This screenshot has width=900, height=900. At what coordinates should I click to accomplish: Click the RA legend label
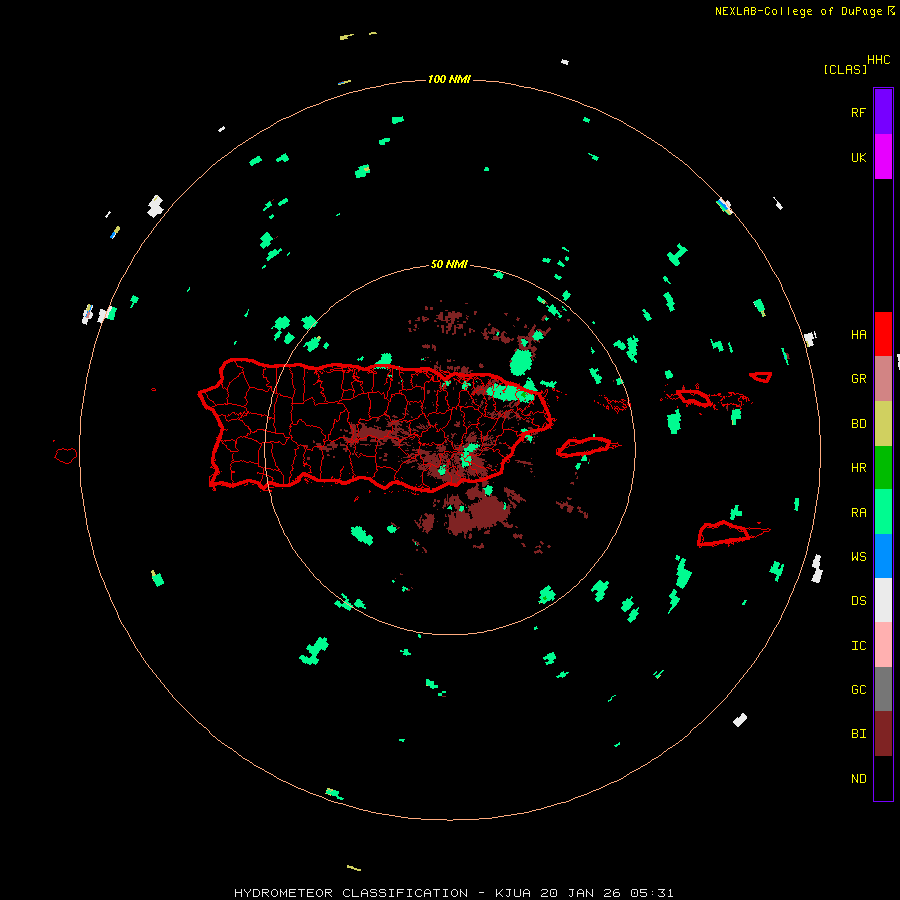858,512
